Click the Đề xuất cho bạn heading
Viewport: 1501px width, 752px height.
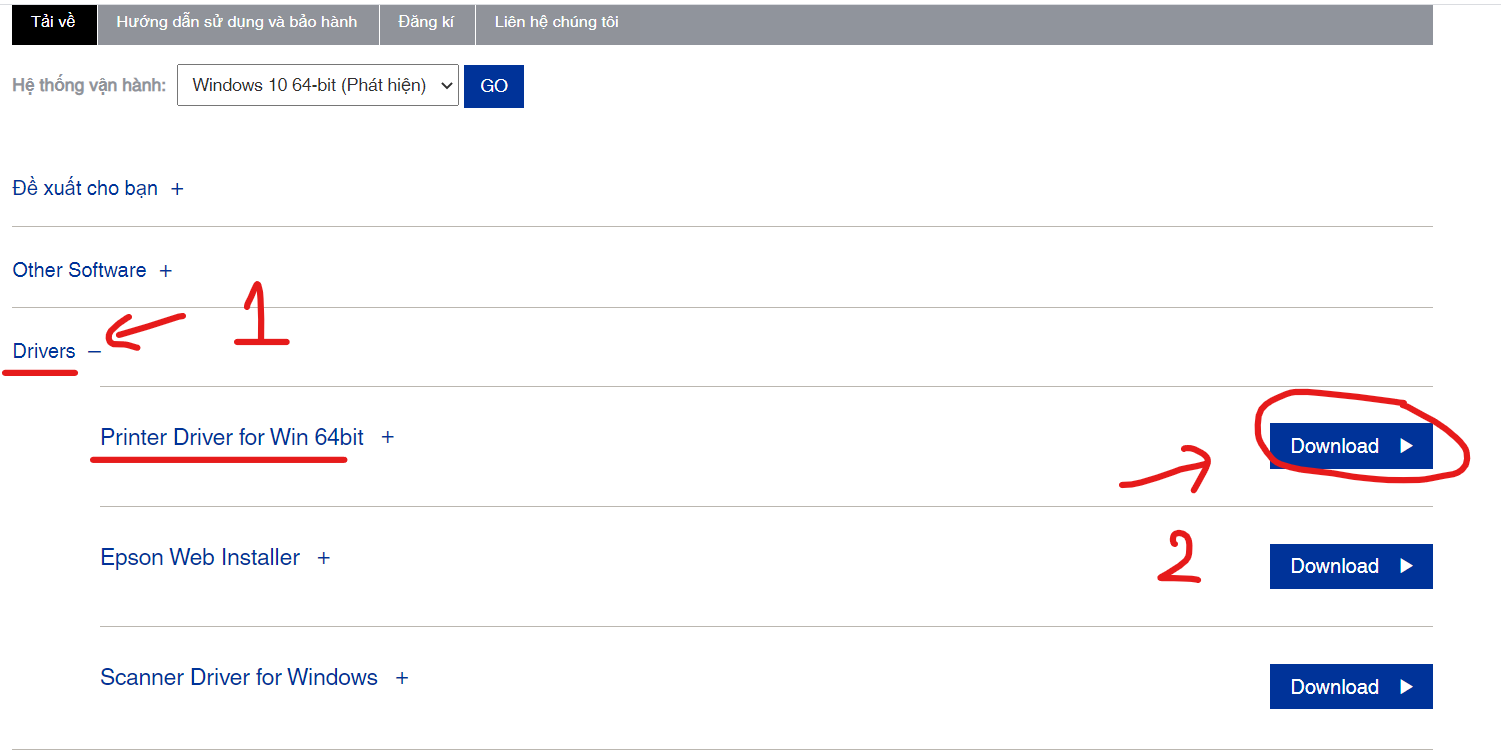pos(85,189)
